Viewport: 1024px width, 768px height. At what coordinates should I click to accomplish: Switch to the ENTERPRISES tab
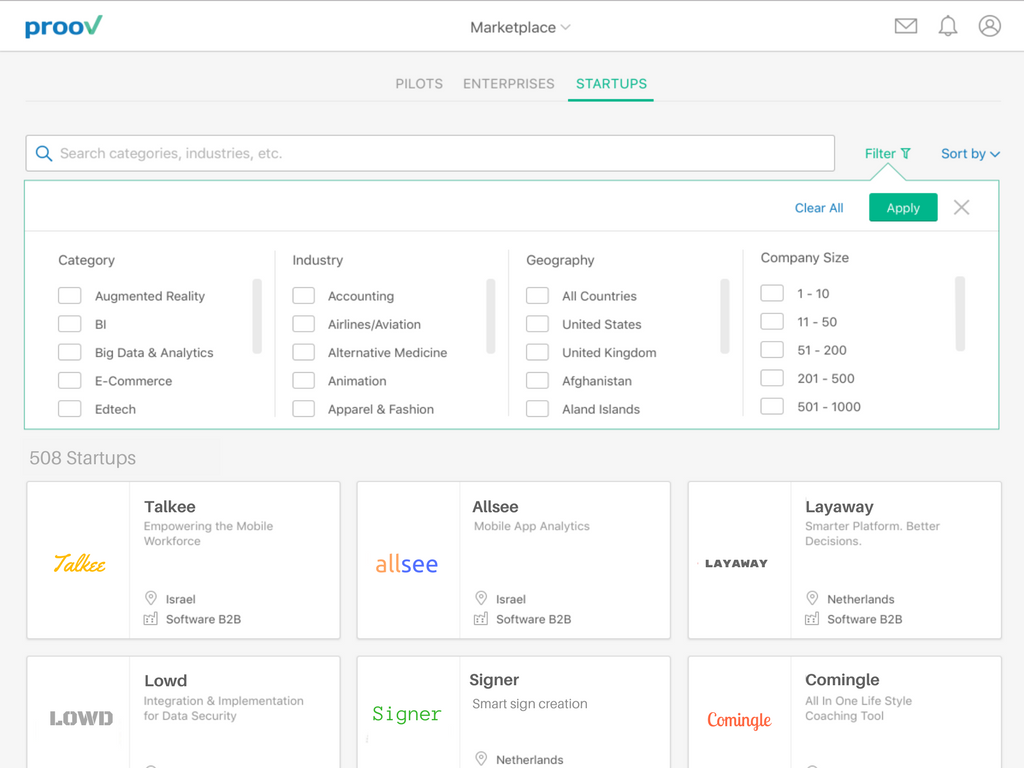pyautogui.click(x=509, y=84)
